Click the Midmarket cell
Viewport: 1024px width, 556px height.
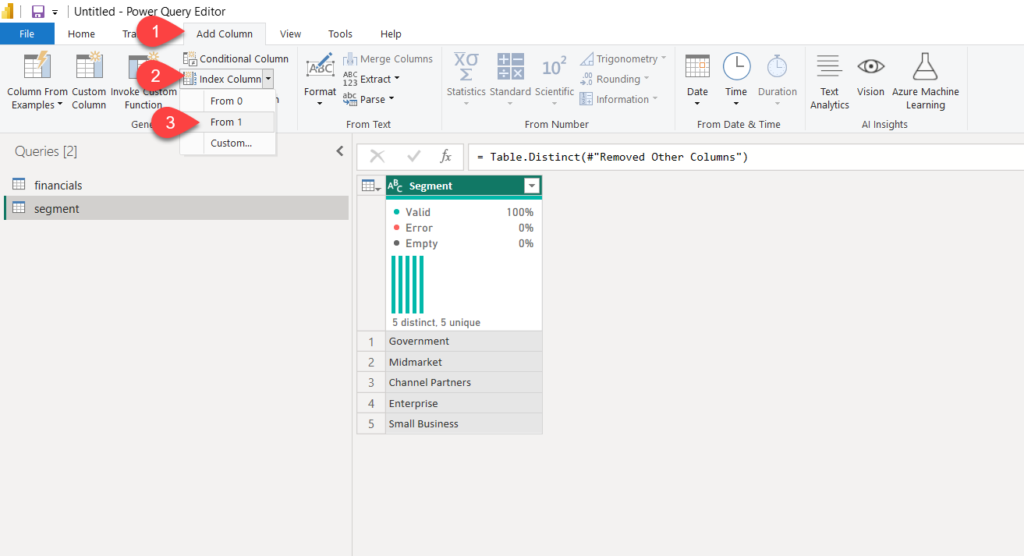[464, 362]
